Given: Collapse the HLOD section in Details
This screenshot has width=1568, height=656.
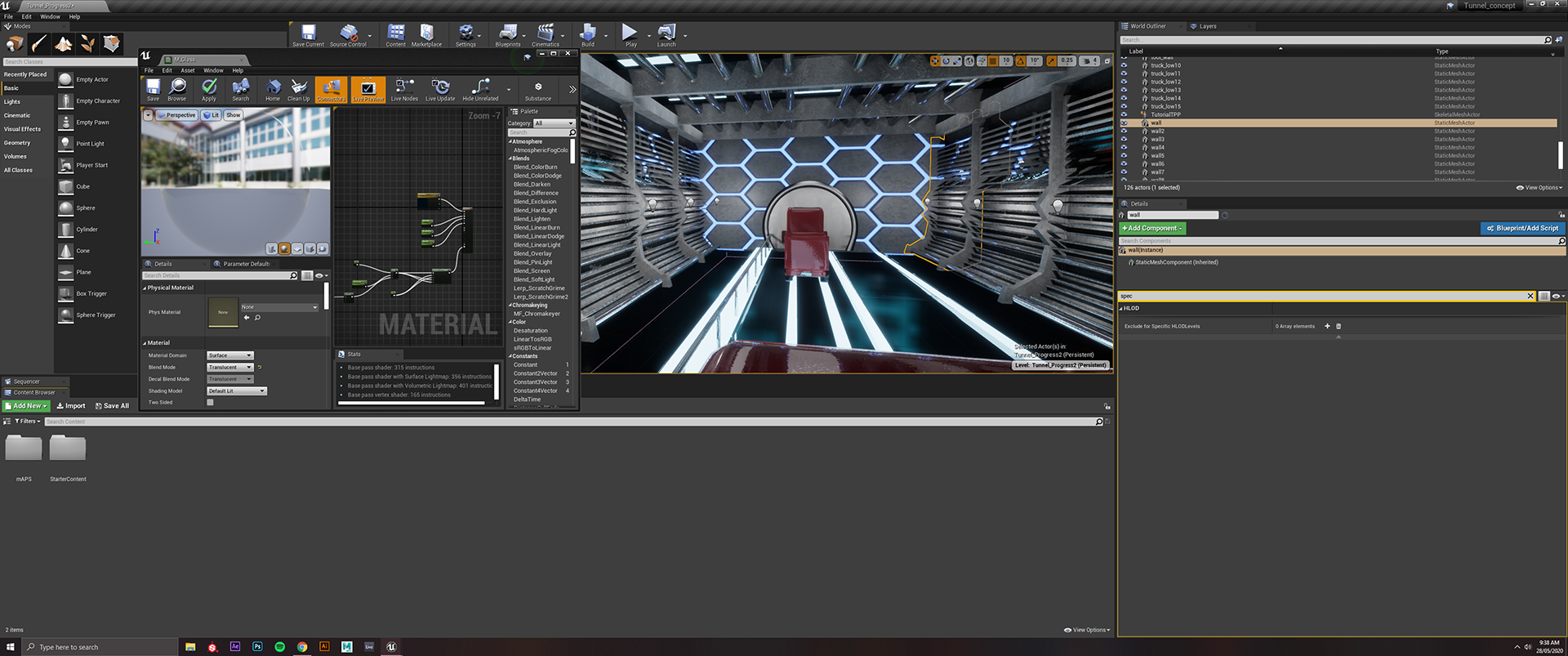Looking at the screenshot, I should tap(1121, 309).
